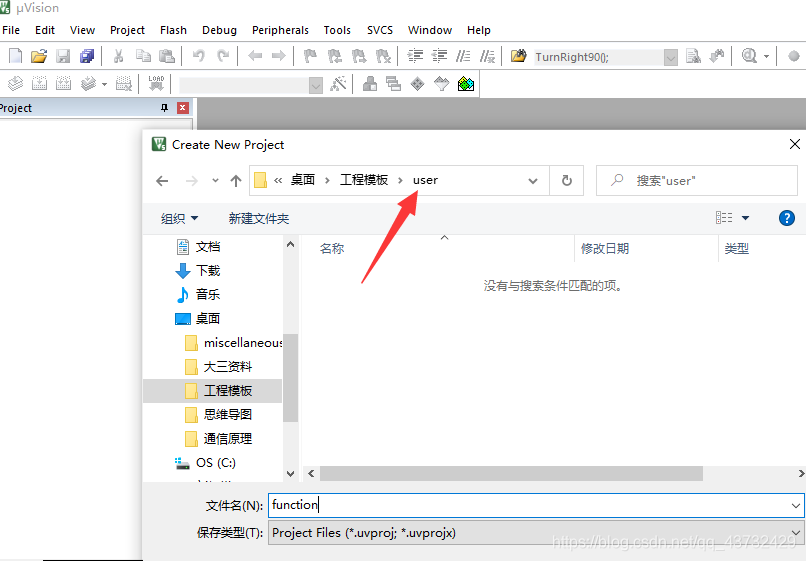Click the Paste toolbar icon

(x=167, y=56)
